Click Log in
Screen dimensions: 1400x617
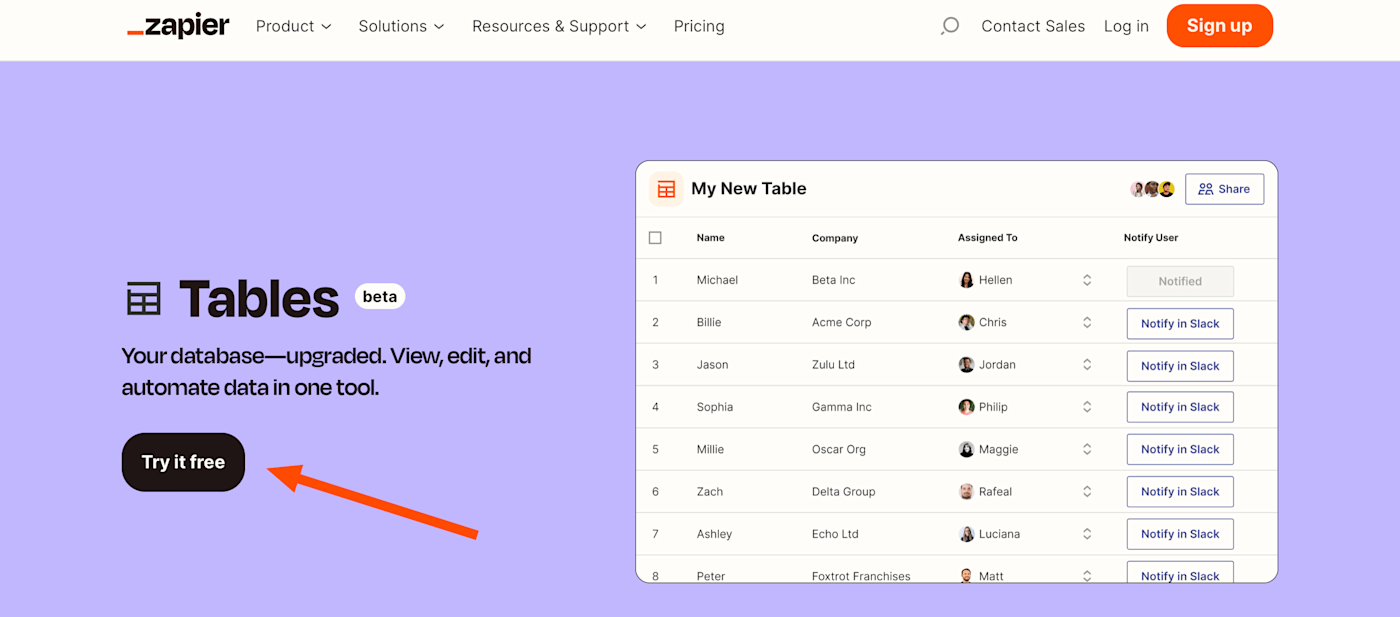coord(1126,26)
